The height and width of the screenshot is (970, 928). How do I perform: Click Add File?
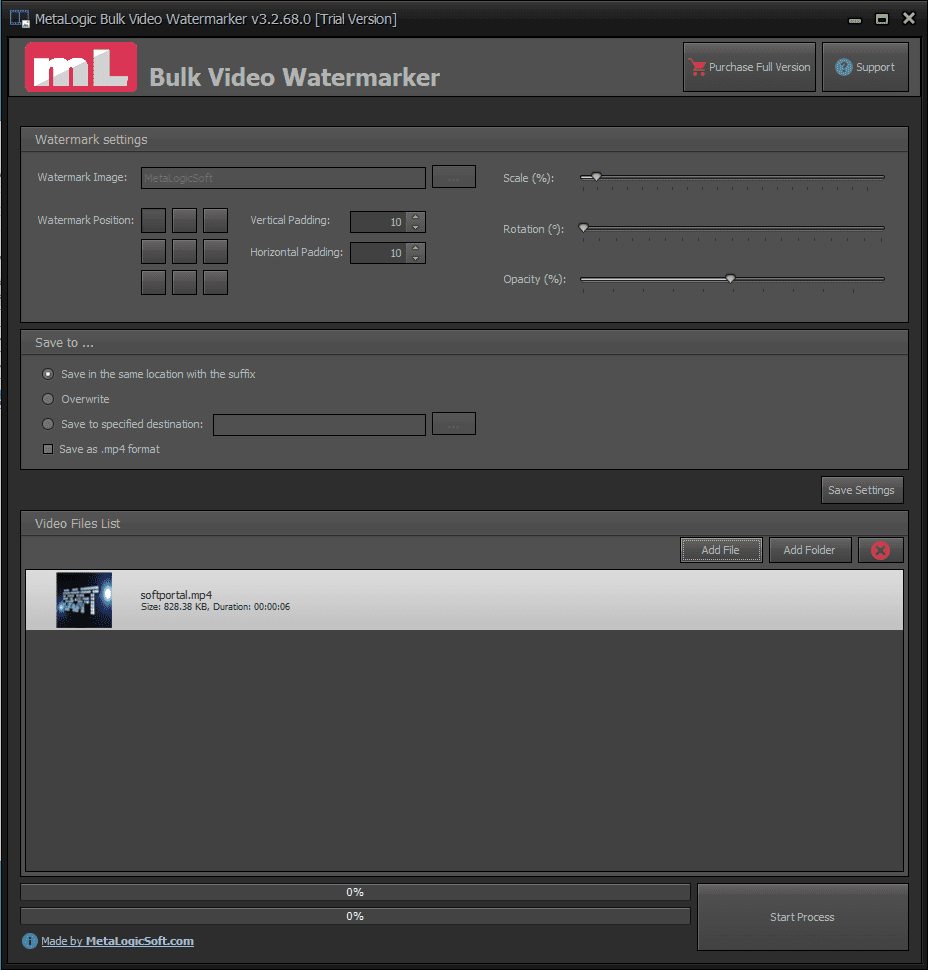[721, 550]
